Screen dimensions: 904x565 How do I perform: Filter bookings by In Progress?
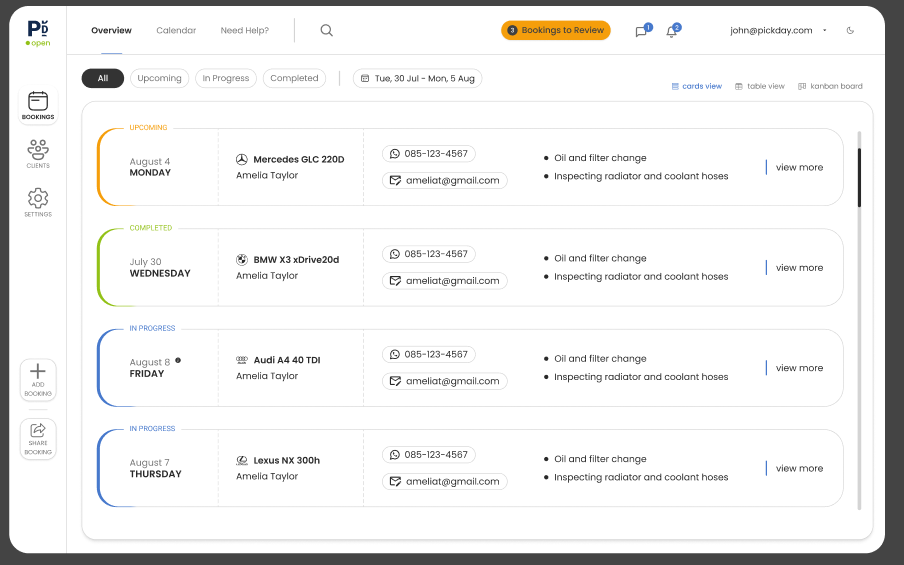point(225,78)
